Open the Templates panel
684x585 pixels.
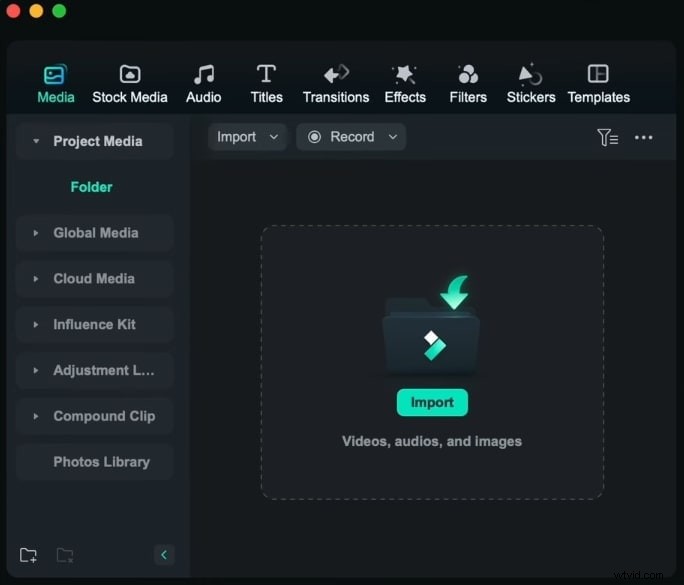(x=598, y=84)
